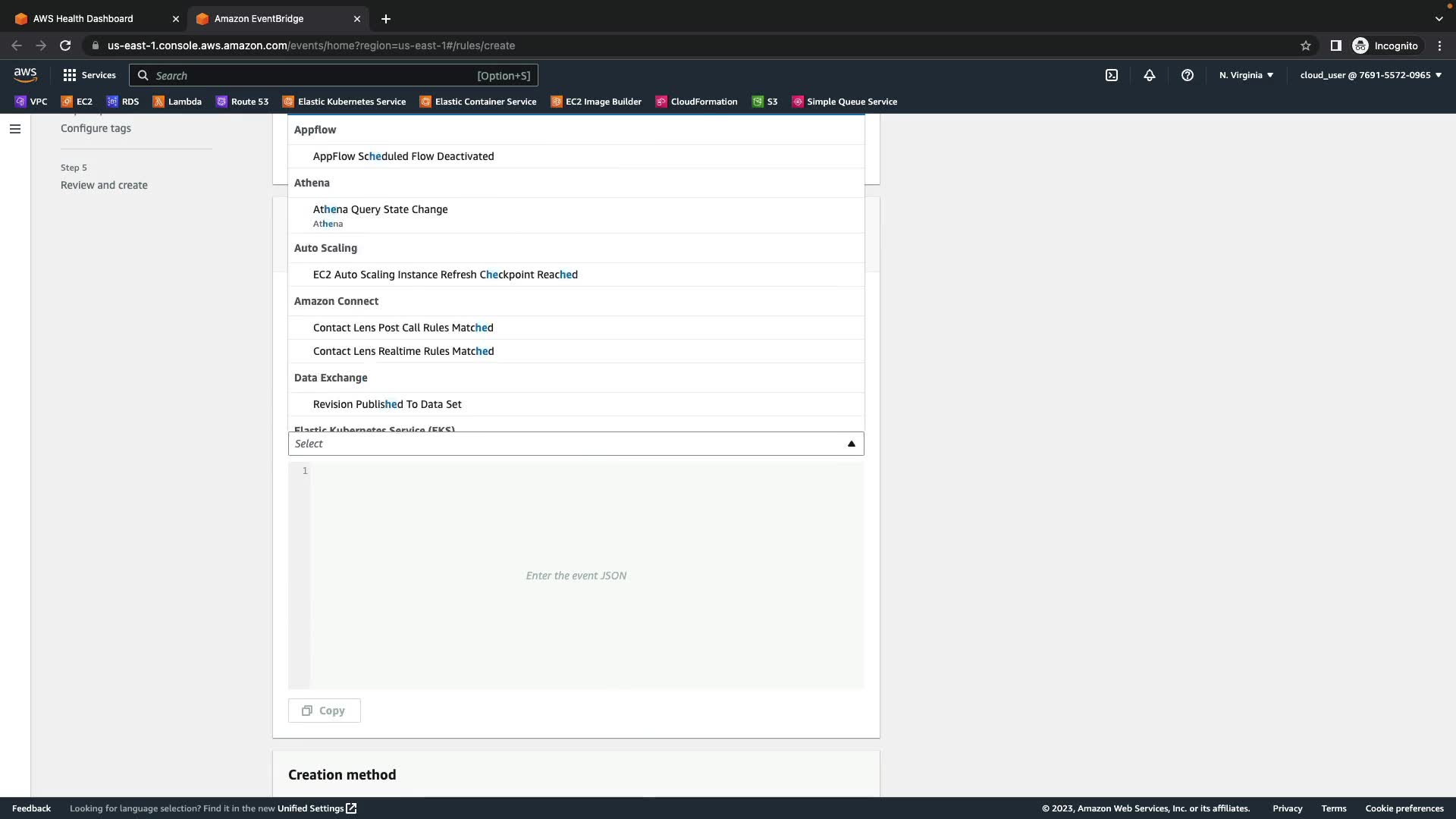Open the Services grid menu
The image size is (1456, 819).
89,75
